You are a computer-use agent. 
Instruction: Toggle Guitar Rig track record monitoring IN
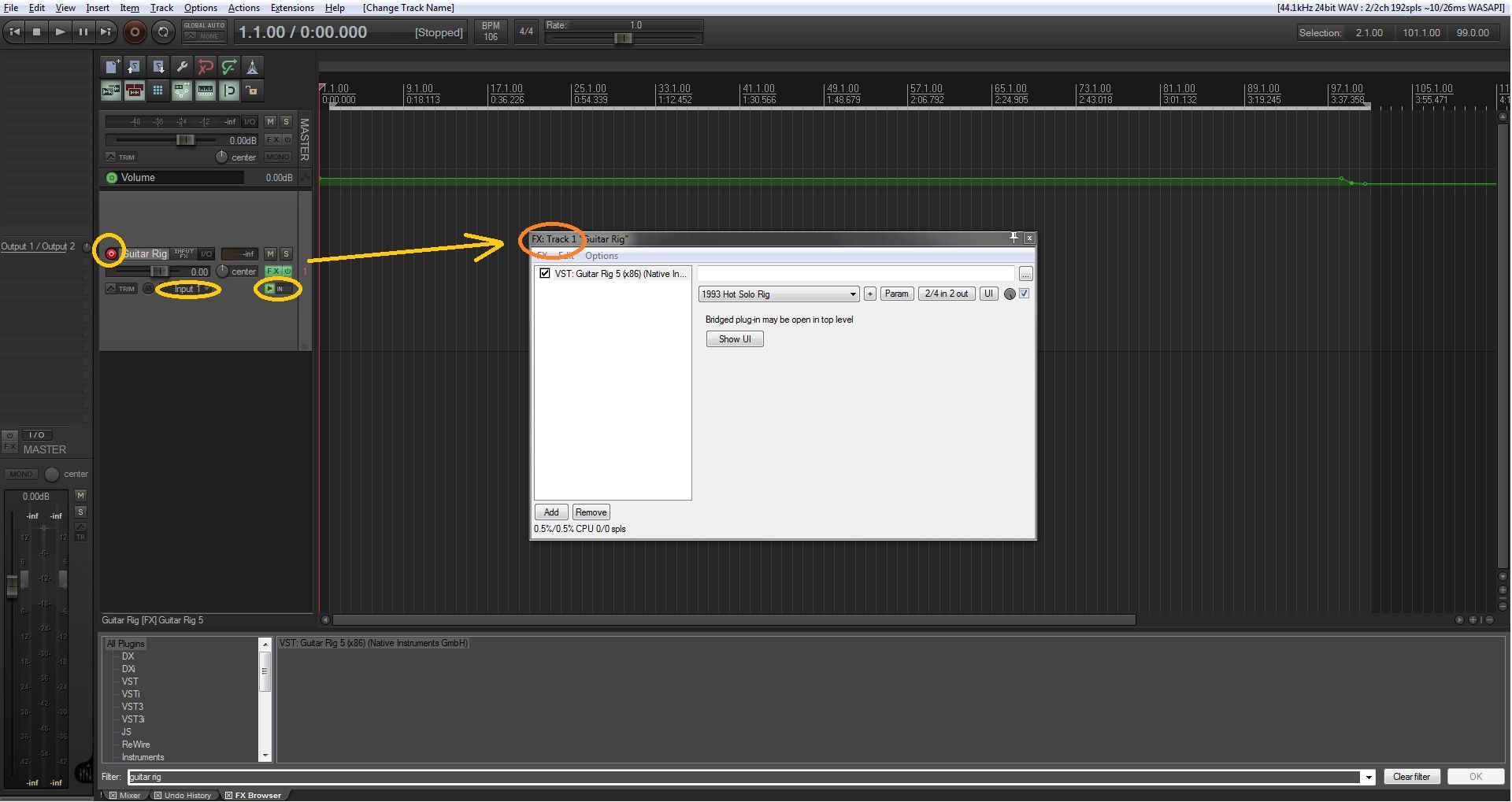tap(277, 289)
